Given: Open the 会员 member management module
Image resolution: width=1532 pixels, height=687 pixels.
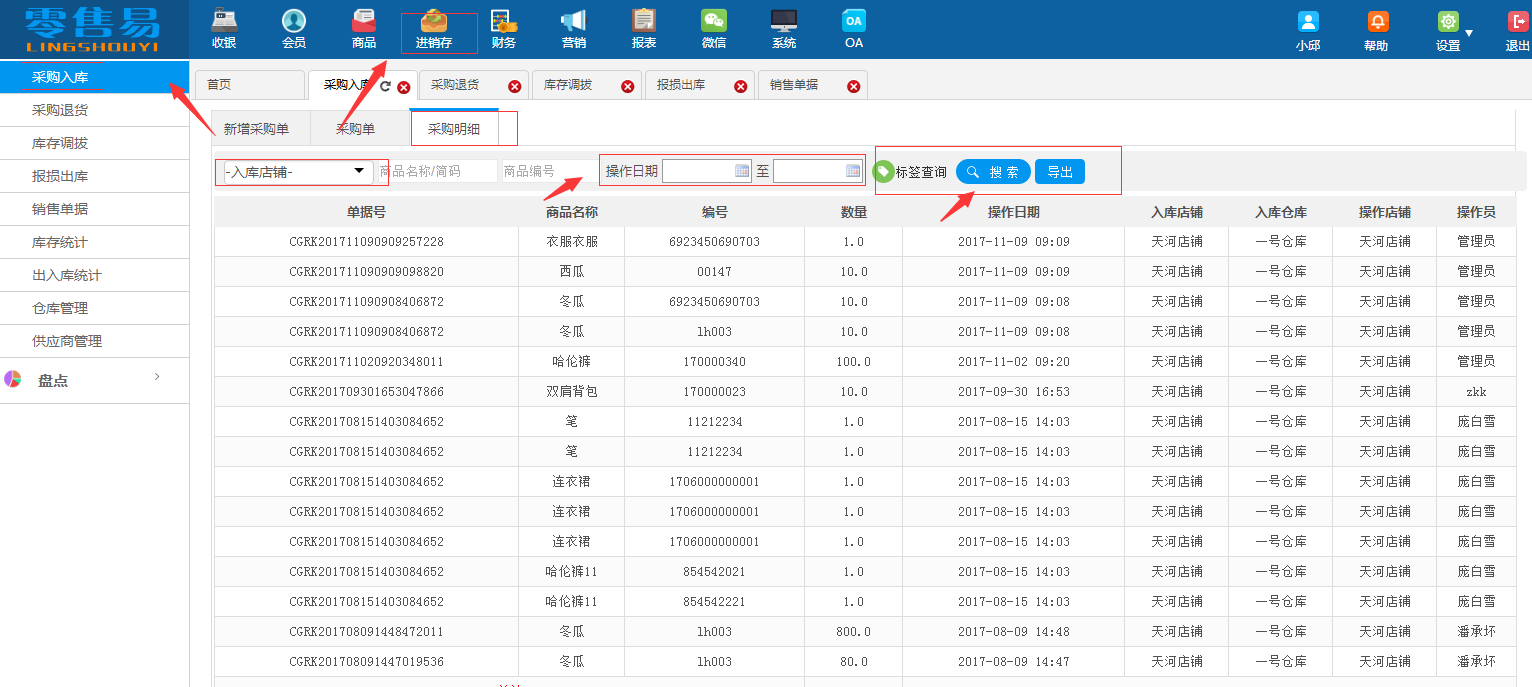Looking at the screenshot, I should tap(293, 29).
